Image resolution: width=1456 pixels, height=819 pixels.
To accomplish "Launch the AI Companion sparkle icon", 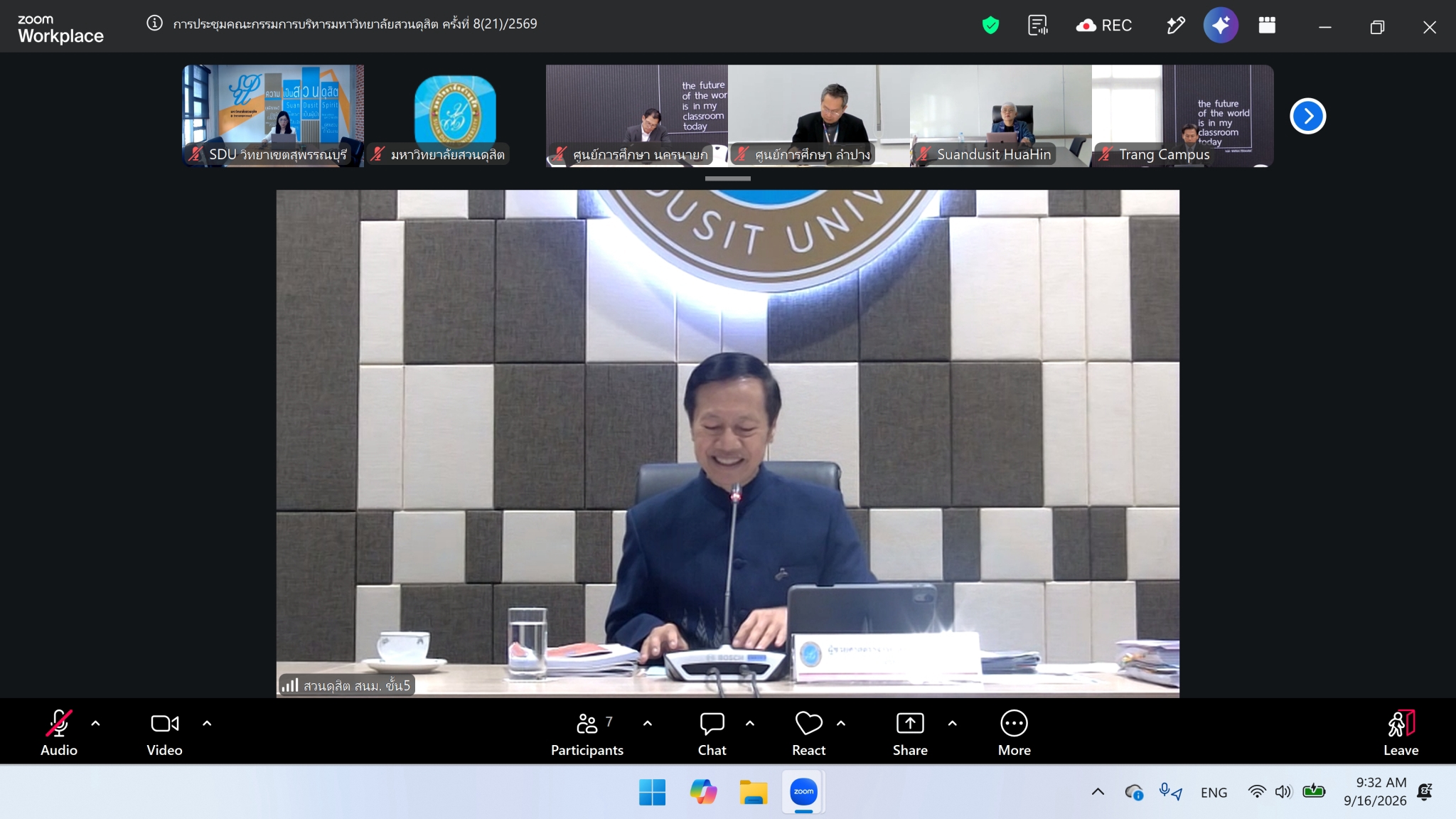I will 1221,26.
